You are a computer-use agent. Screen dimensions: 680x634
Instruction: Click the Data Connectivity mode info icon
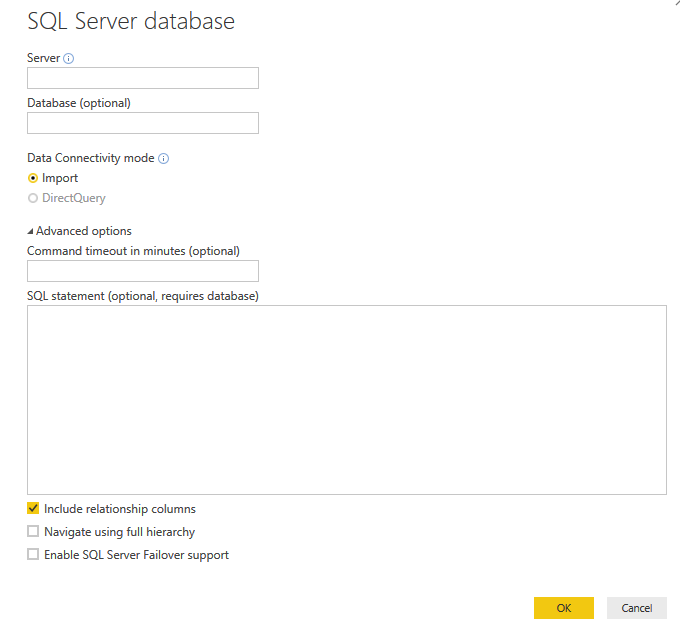tap(163, 159)
